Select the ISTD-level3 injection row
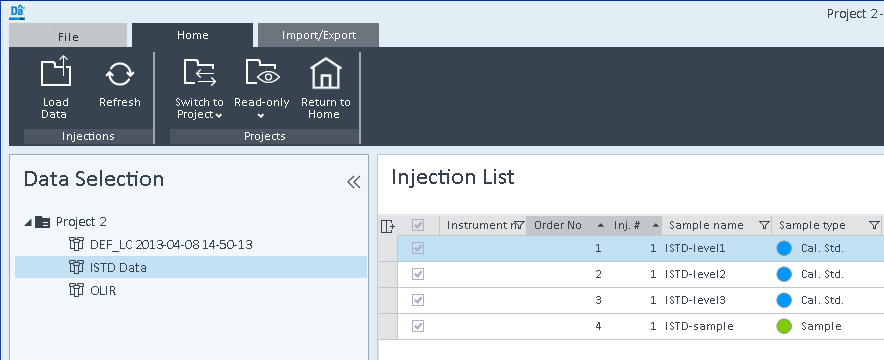 [x=630, y=300]
